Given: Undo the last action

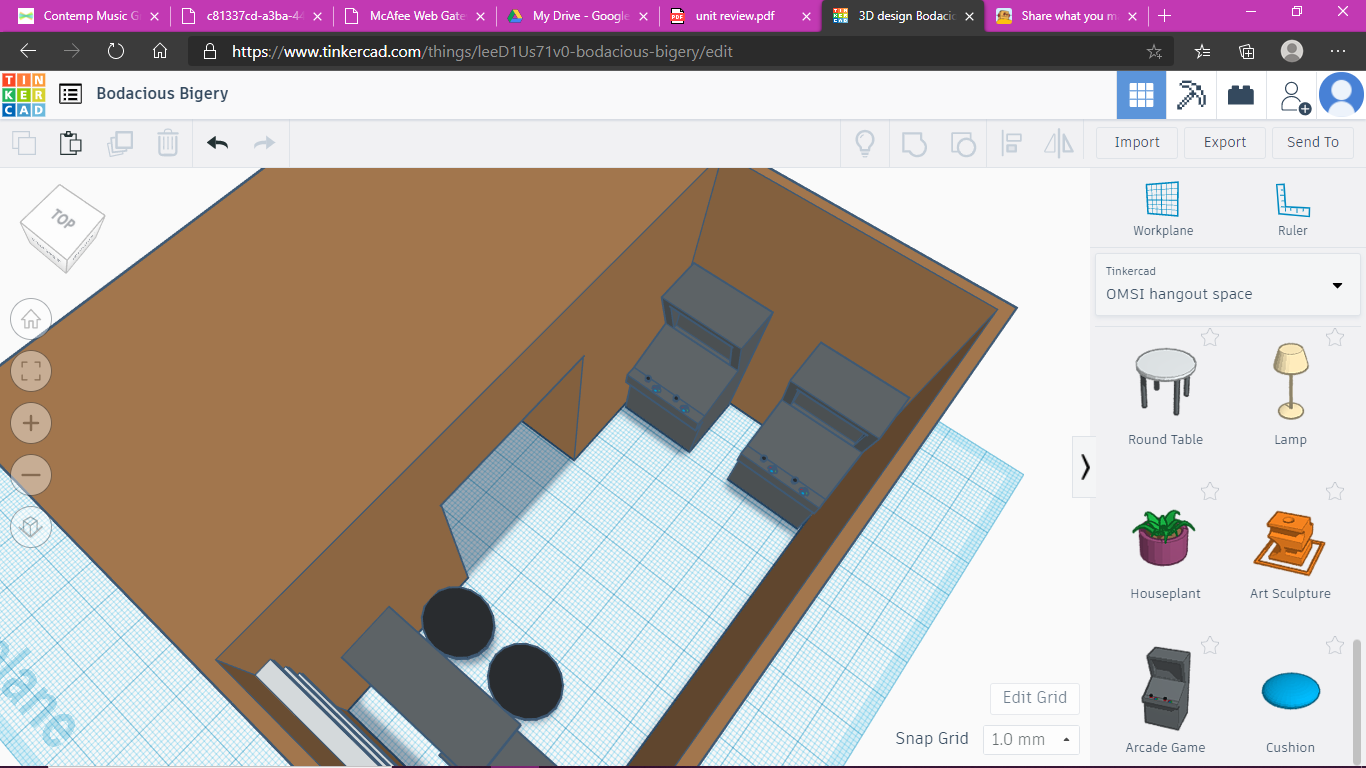Looking at the screenshot, I should tap(218, 143).
